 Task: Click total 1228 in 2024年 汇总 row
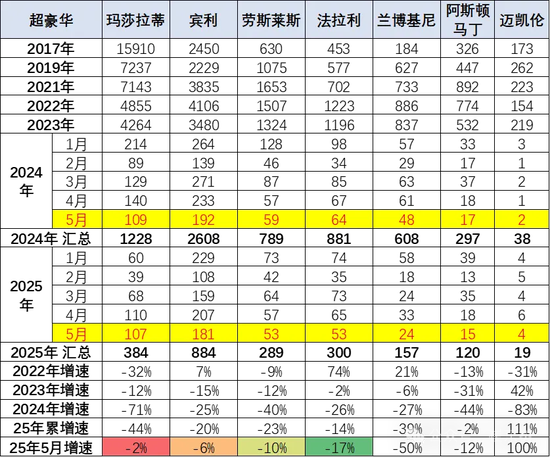[x=136, y=238]
